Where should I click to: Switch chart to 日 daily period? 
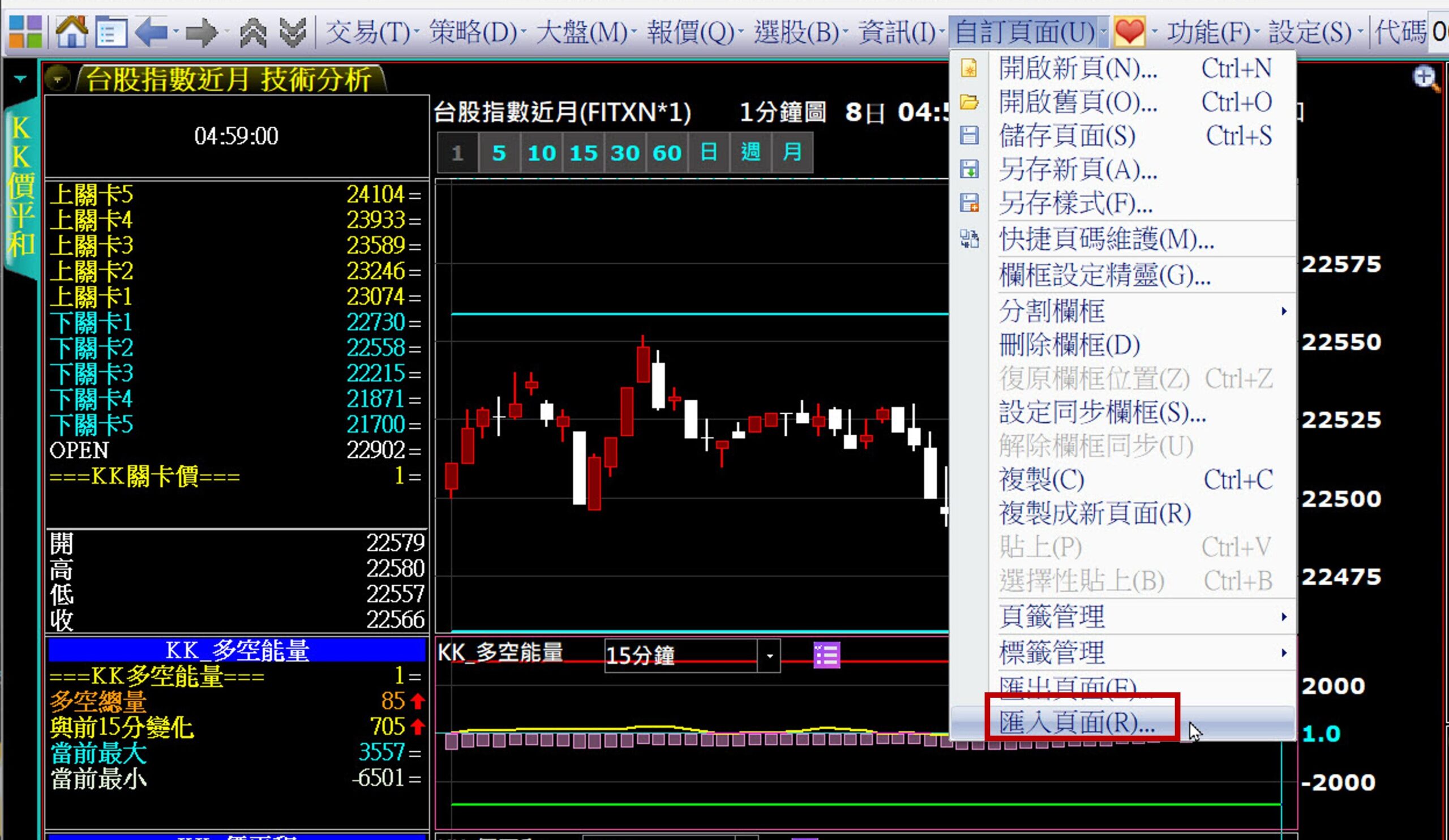coord(709,153)
